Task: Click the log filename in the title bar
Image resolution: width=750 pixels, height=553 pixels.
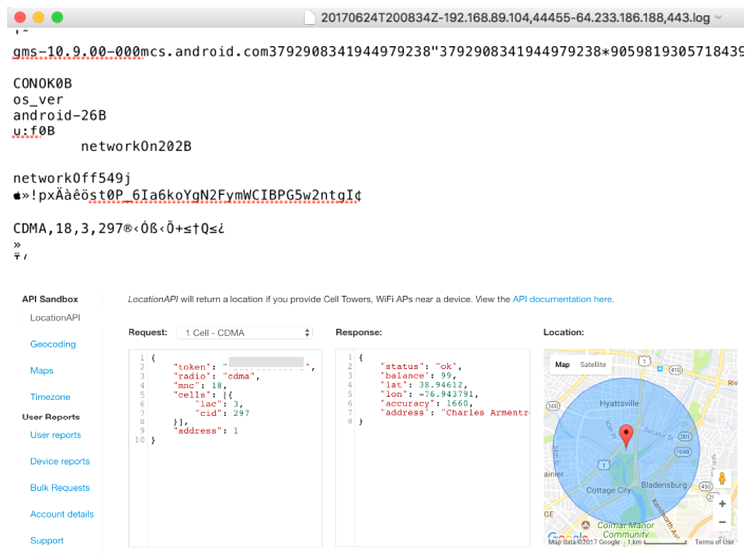Action: pyautogui.click(x=515, y=18)
